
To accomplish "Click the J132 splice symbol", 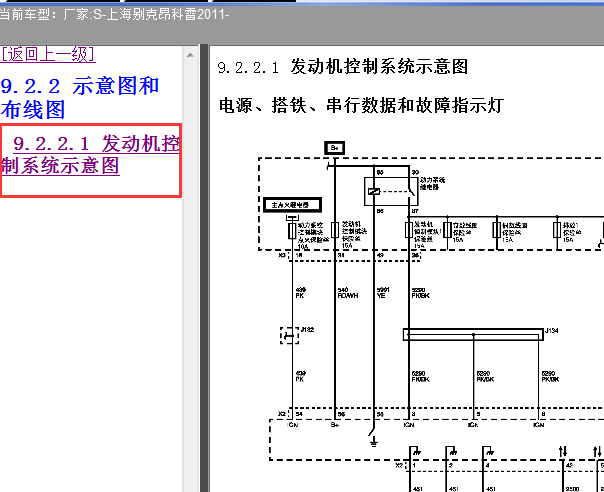I will (290, 336).
